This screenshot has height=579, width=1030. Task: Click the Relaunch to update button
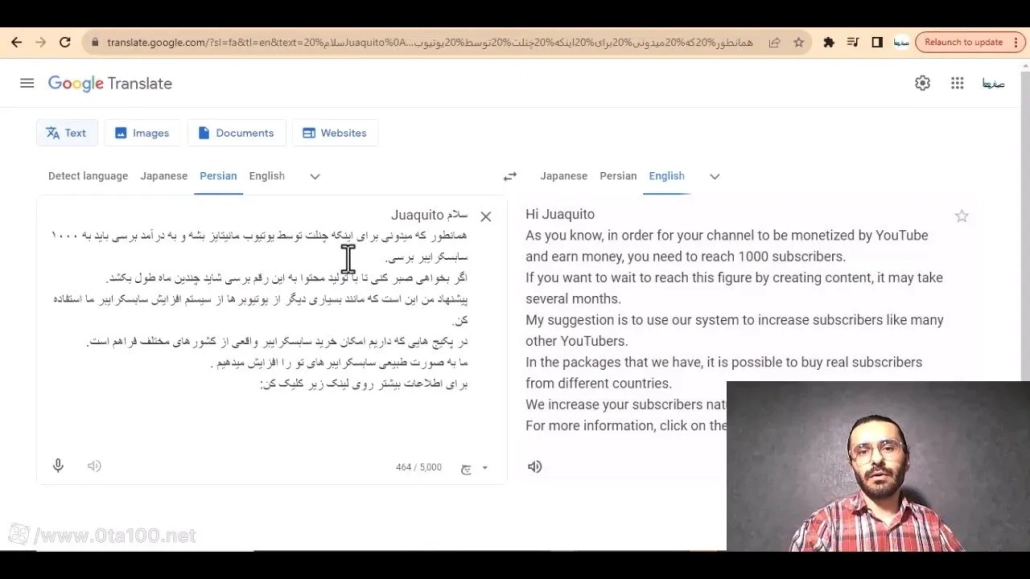coord(962,42)
